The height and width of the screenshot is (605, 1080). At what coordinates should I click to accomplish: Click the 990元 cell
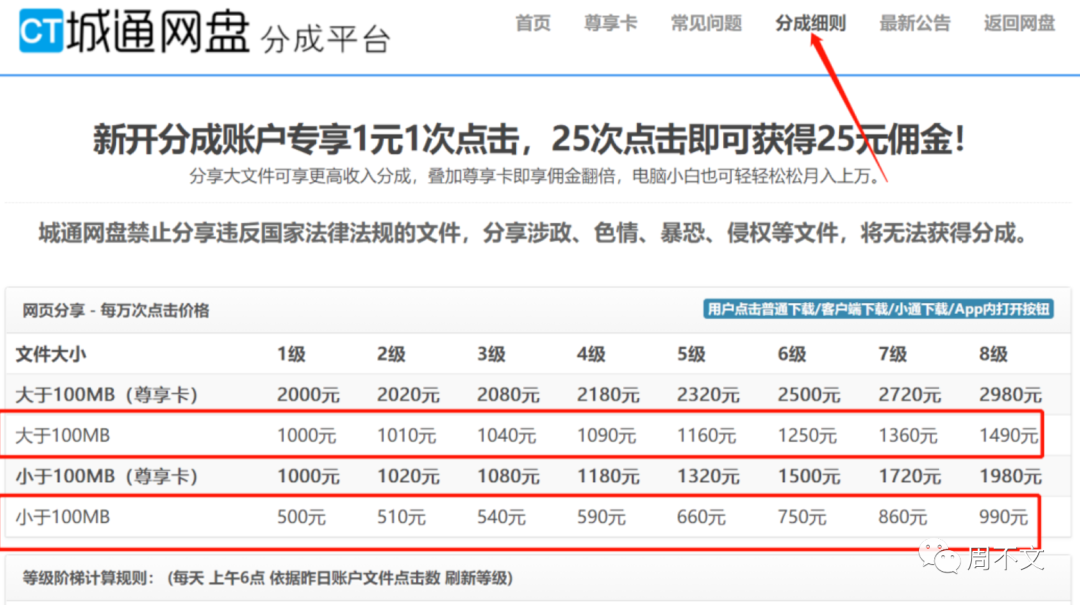tap(1003, 517)
